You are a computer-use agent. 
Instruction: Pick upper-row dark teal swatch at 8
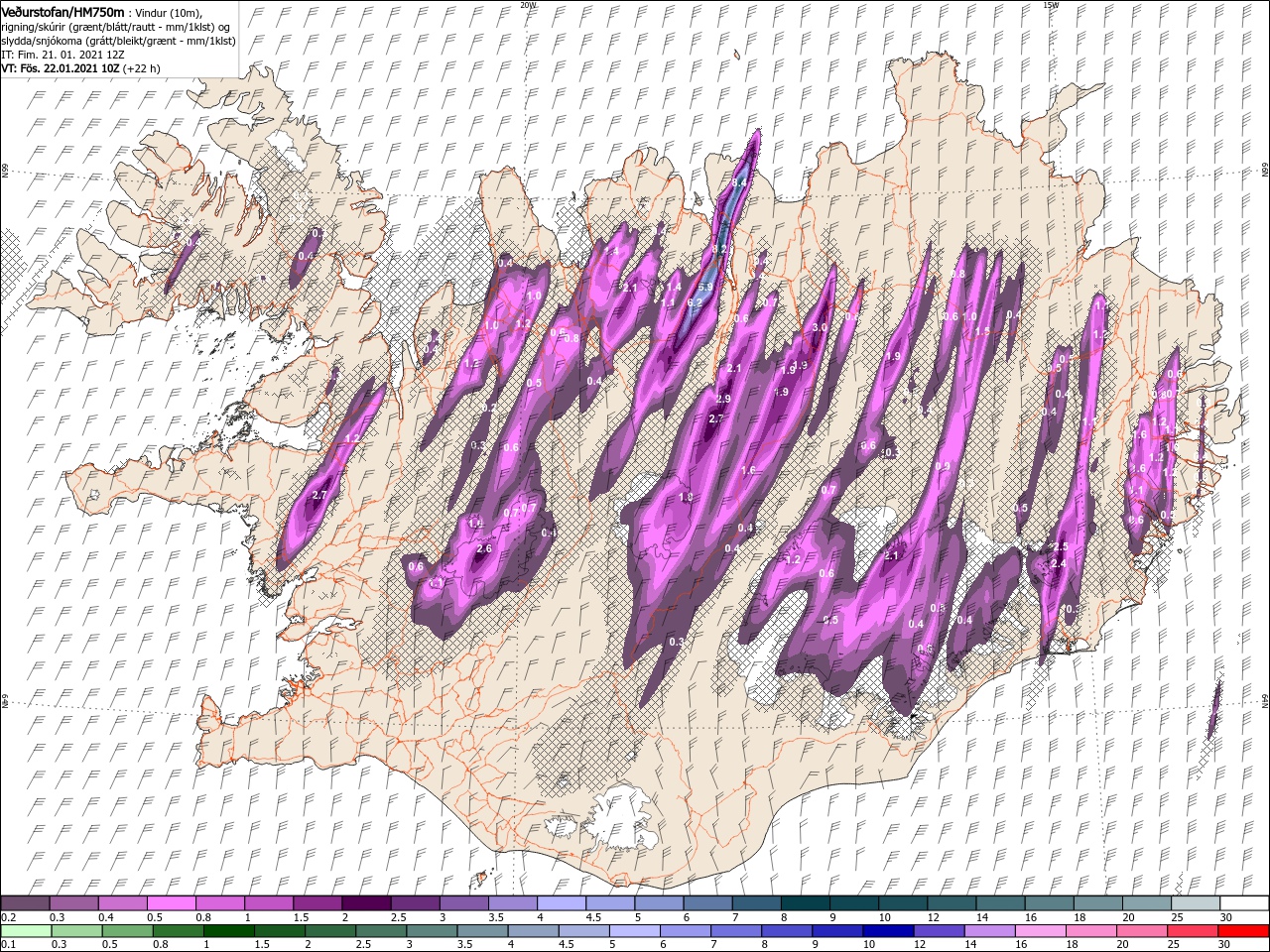pos(806,902)
